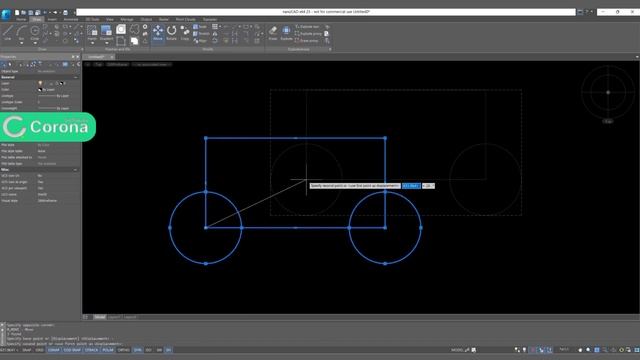640x360 pixels.
Task: Undo last action in quick access toolbar
Action: pyautogui.click(x=45, y=13)
